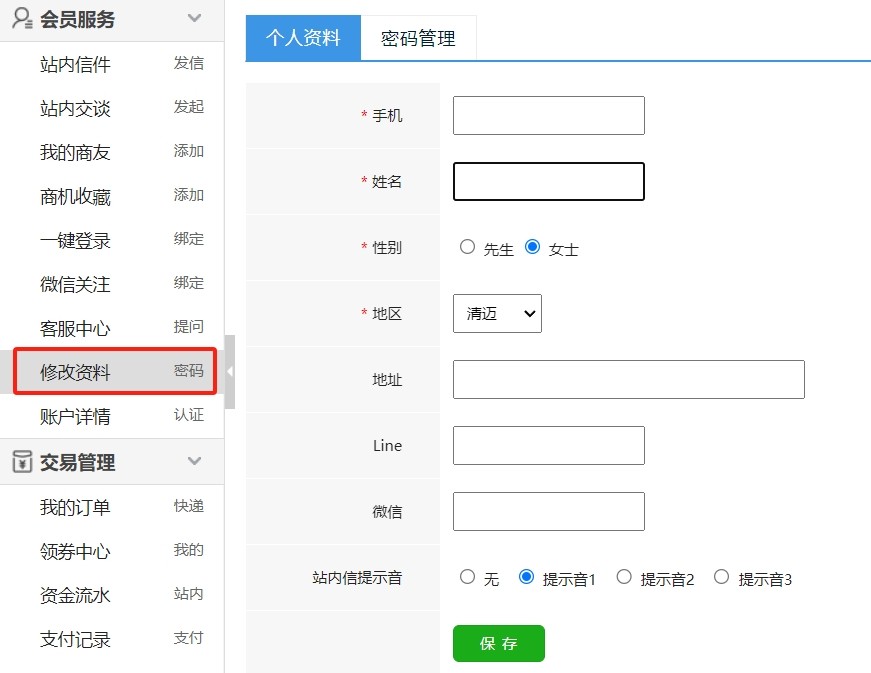The image size is (871, 673).
Task: Click 认证 link beside 账户详情
Action: click(189, 414)
